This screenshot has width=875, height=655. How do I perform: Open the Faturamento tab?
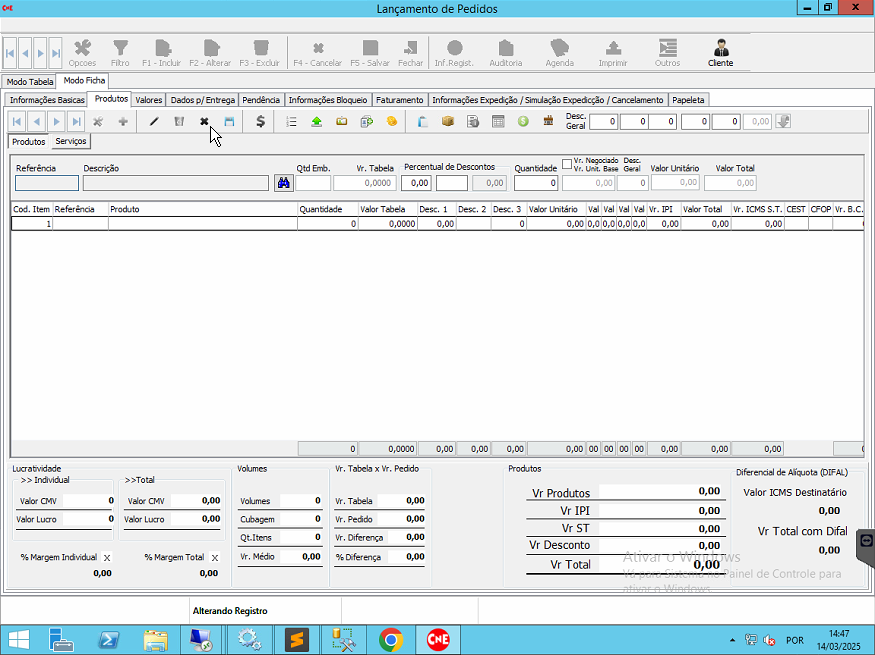coord(400,100)
